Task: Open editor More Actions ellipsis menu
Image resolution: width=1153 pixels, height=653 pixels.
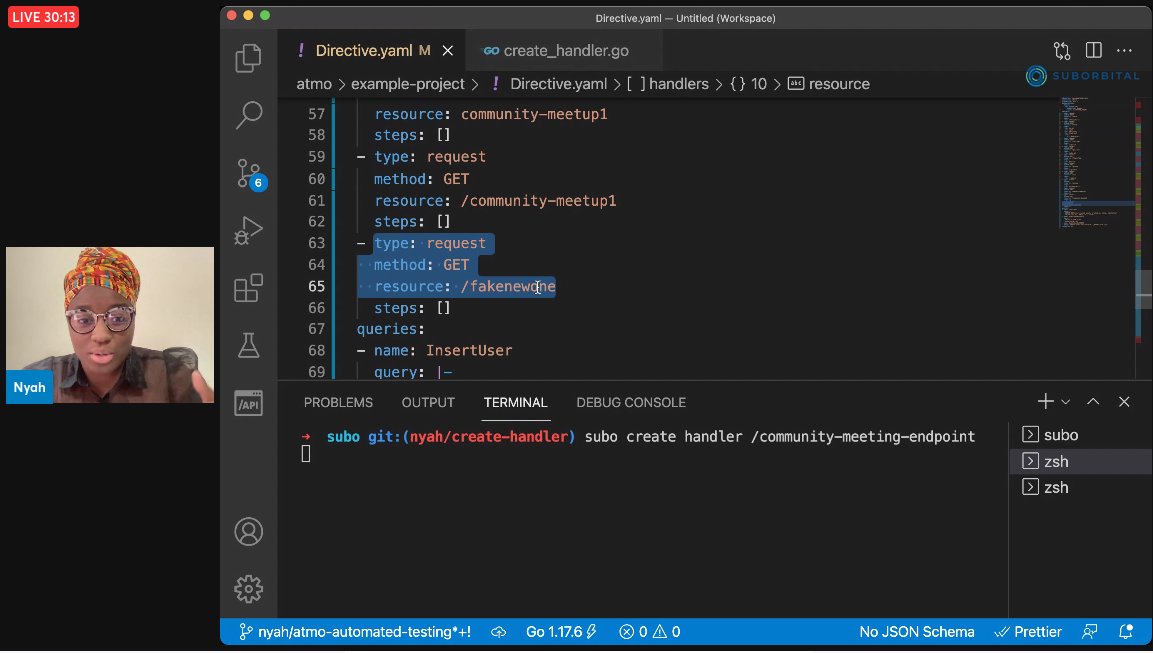Action: (1124, 50)
